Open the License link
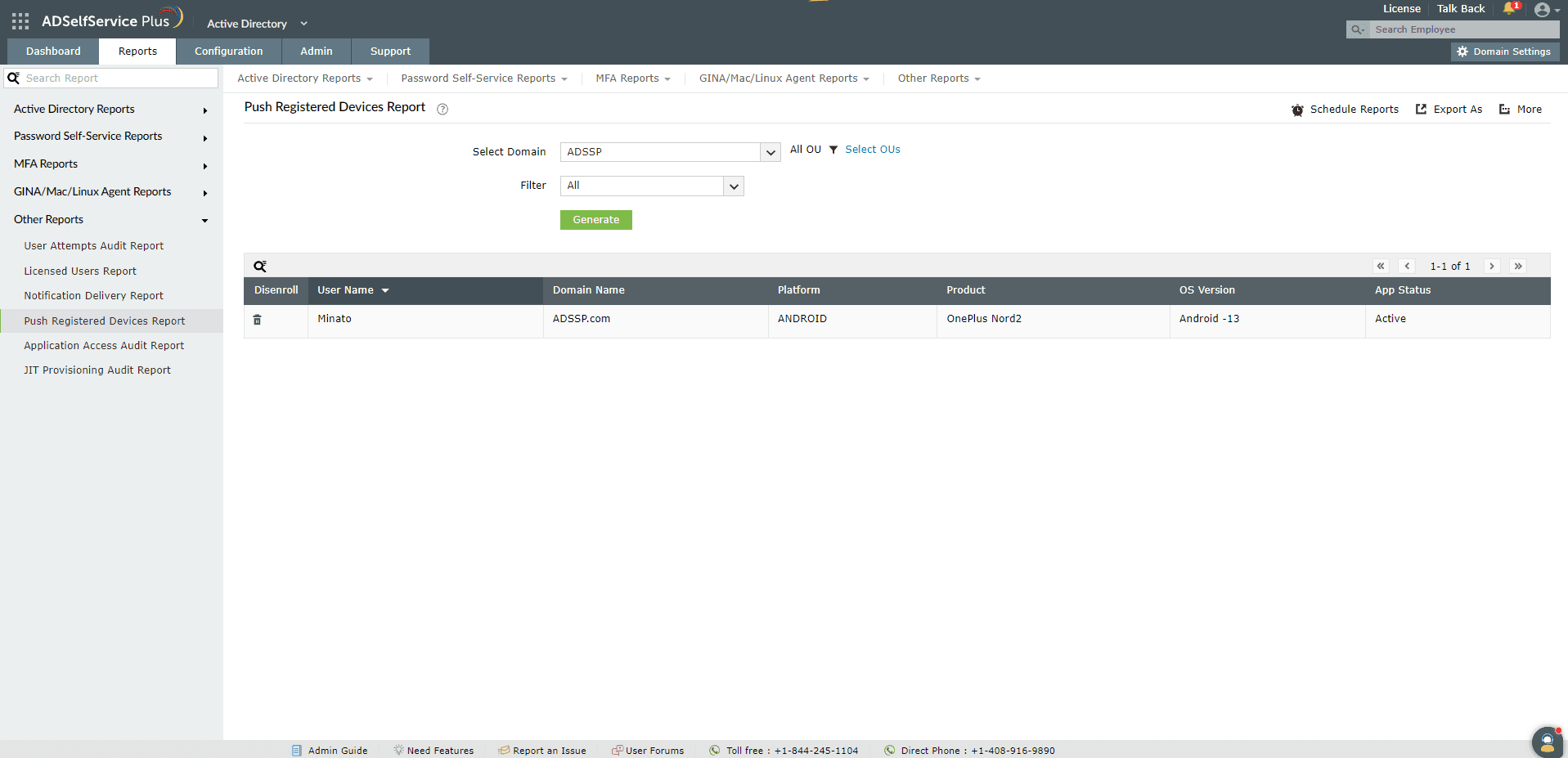1568x758 pixels. click(x=1402, y=9)
